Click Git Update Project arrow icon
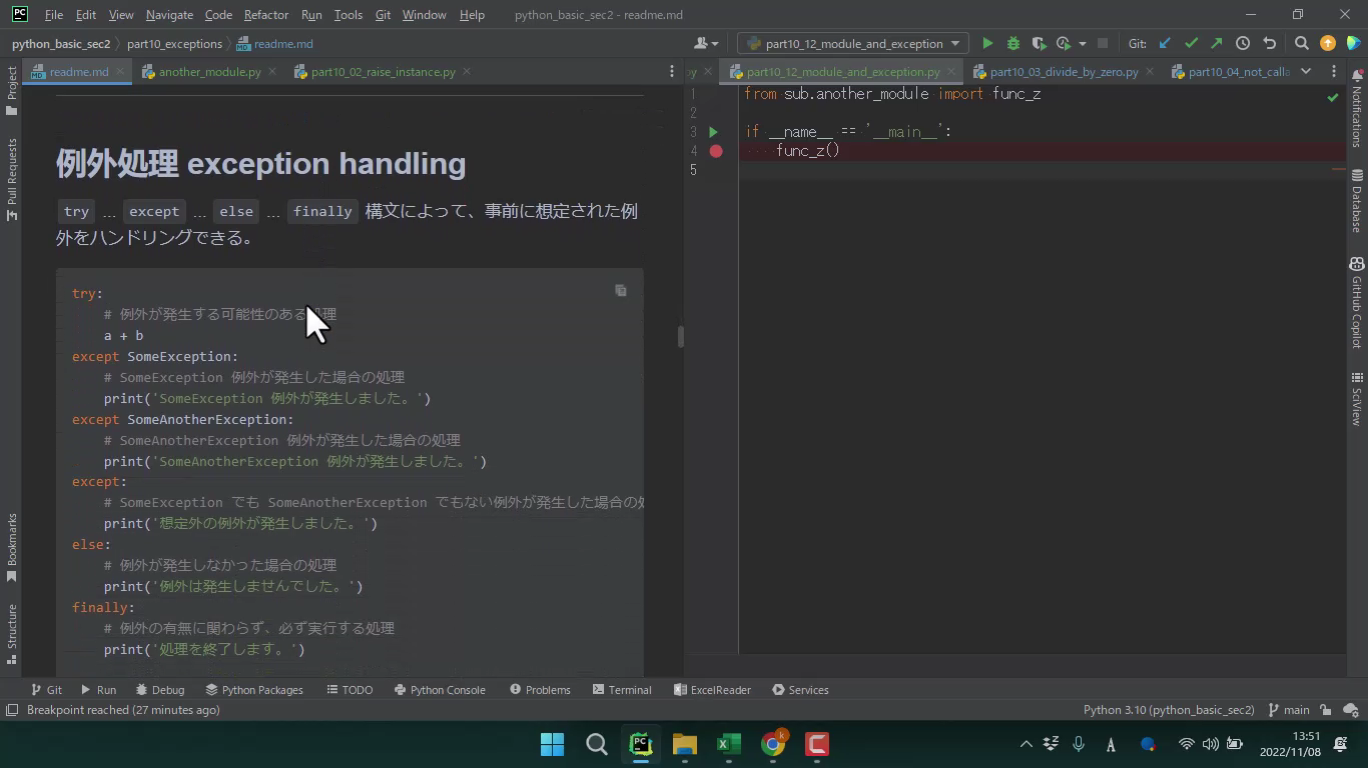This screenshot has width=1368, height=768. tap(1165, 43)
